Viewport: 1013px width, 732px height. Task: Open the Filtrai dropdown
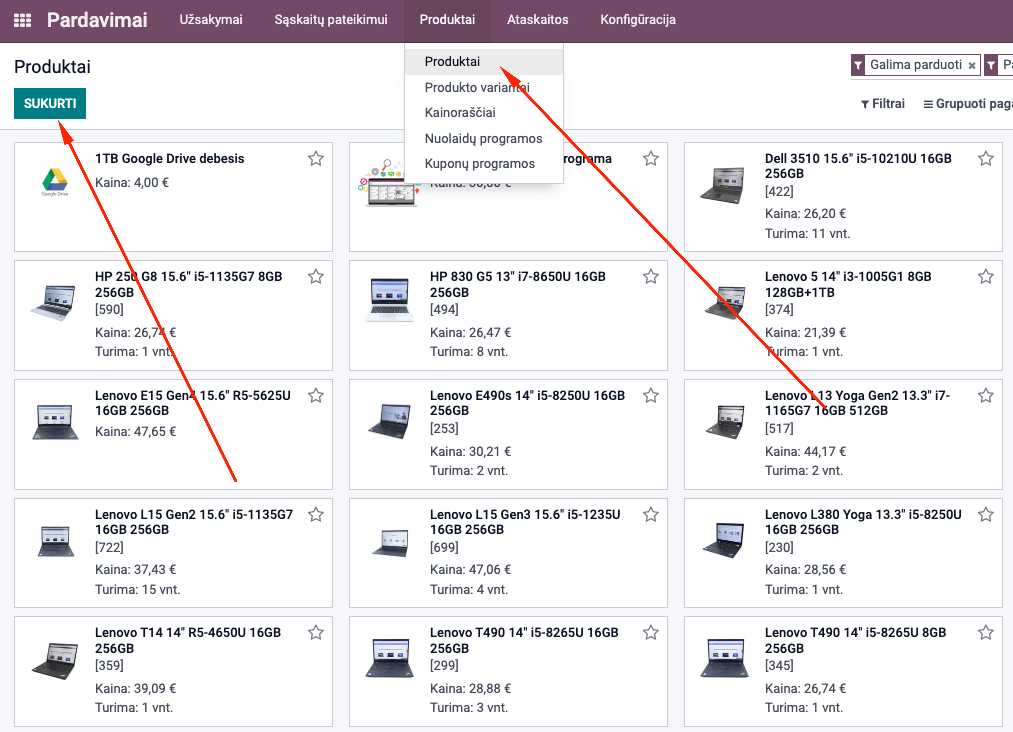click(x=882, y=103)
